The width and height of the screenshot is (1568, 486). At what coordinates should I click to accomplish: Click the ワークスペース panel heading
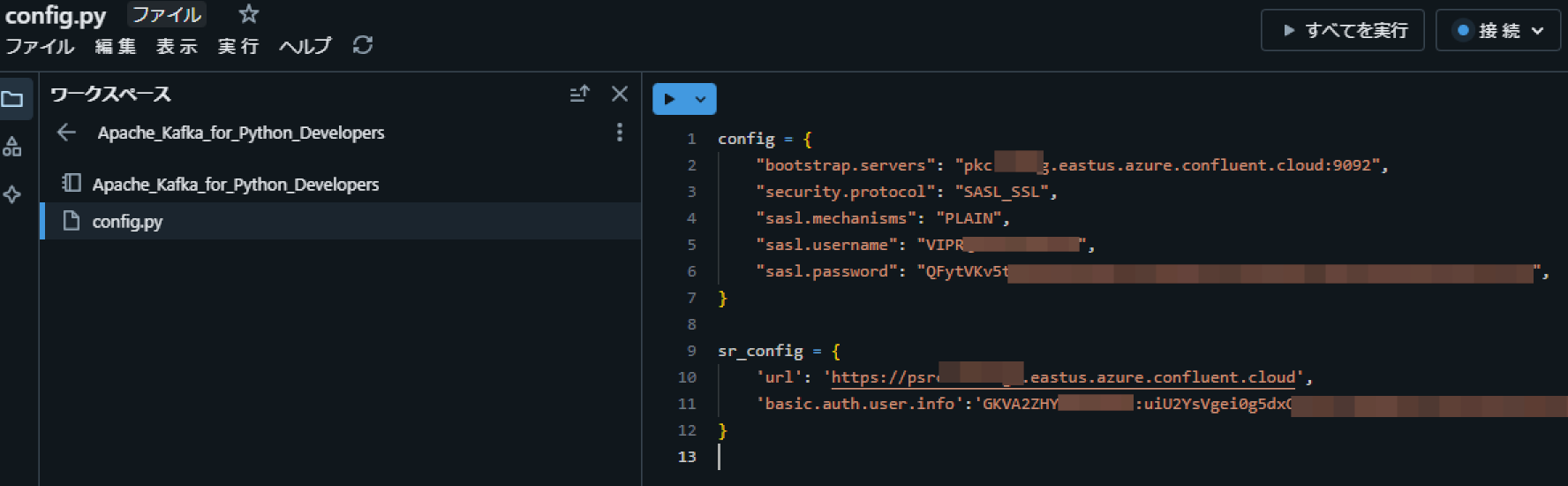110,94
